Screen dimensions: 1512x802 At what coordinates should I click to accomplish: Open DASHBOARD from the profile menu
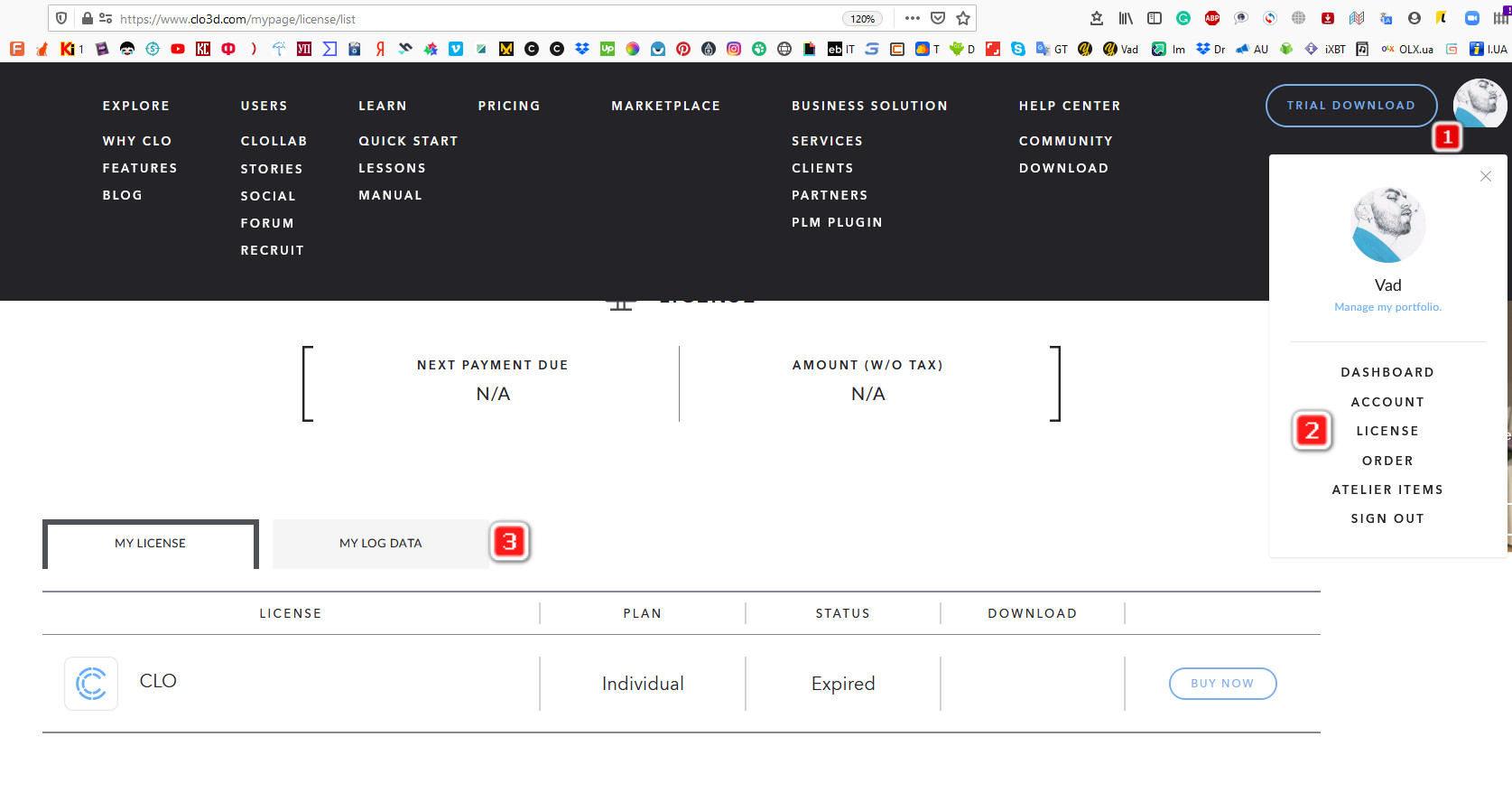coord(1387,372)
